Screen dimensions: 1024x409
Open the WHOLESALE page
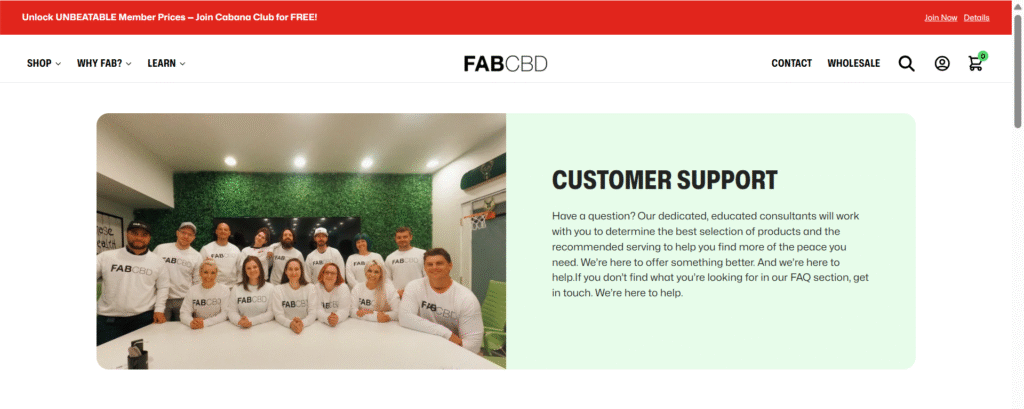coord(854,63)
